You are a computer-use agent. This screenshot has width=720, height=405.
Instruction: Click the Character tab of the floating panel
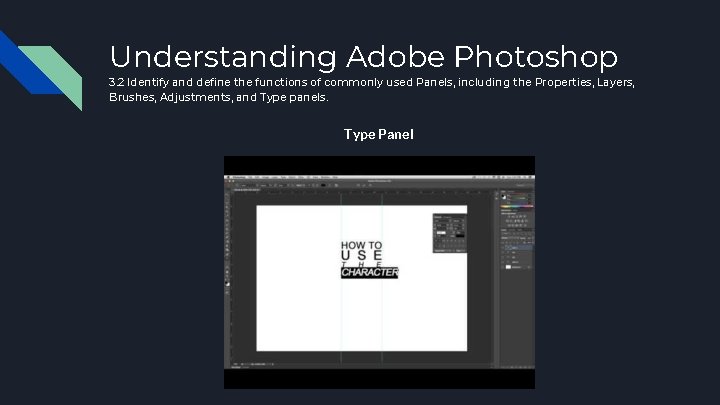point(438,217)
